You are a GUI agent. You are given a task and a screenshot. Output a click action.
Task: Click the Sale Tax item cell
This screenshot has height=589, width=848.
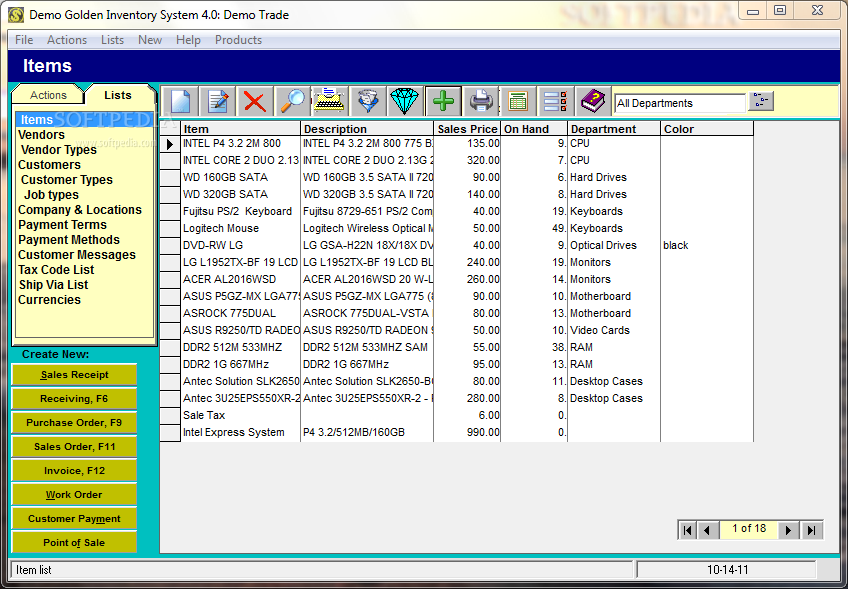240,415
